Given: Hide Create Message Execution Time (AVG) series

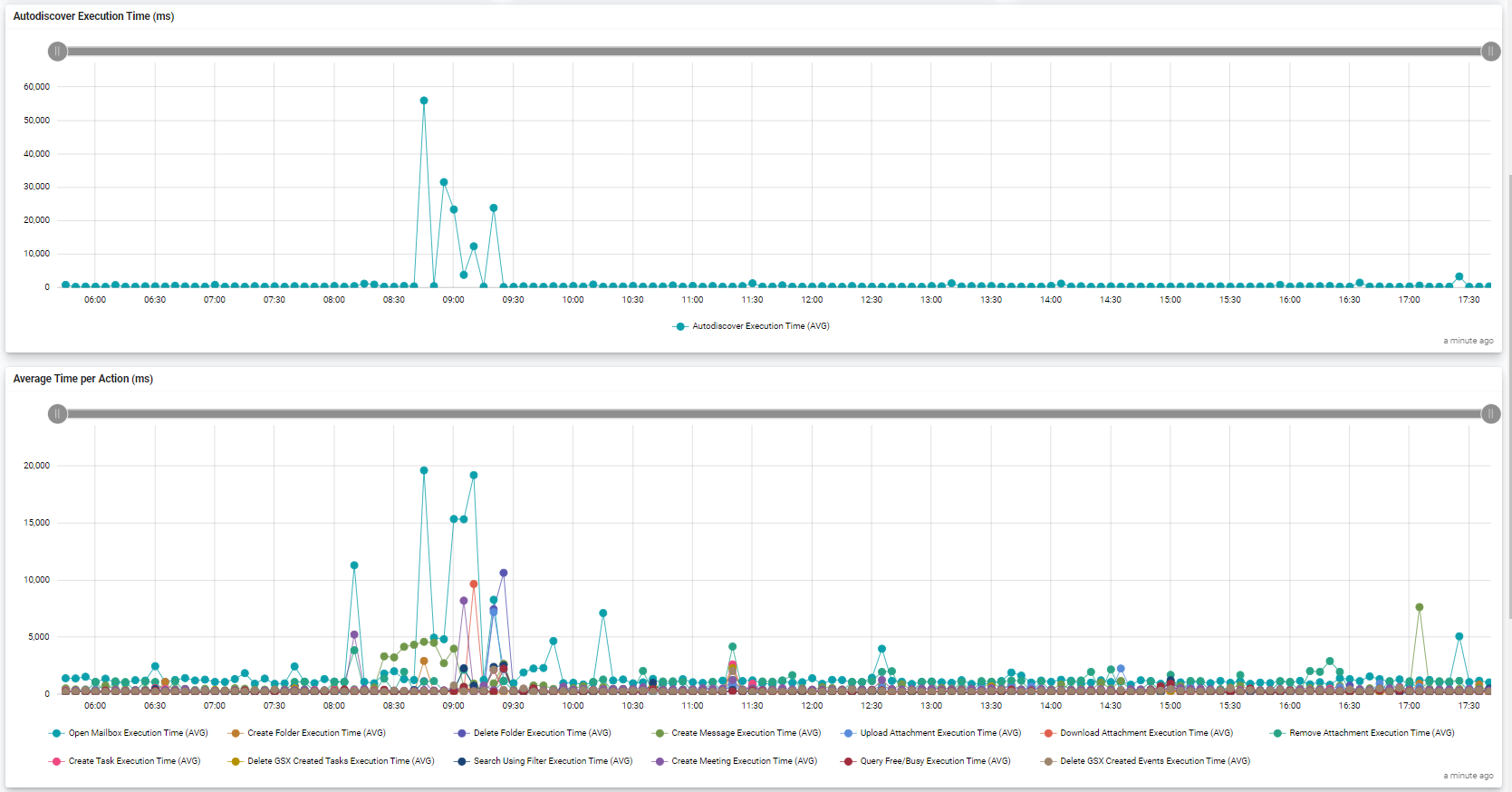Looking at the screenshot, I should [736, 733].
